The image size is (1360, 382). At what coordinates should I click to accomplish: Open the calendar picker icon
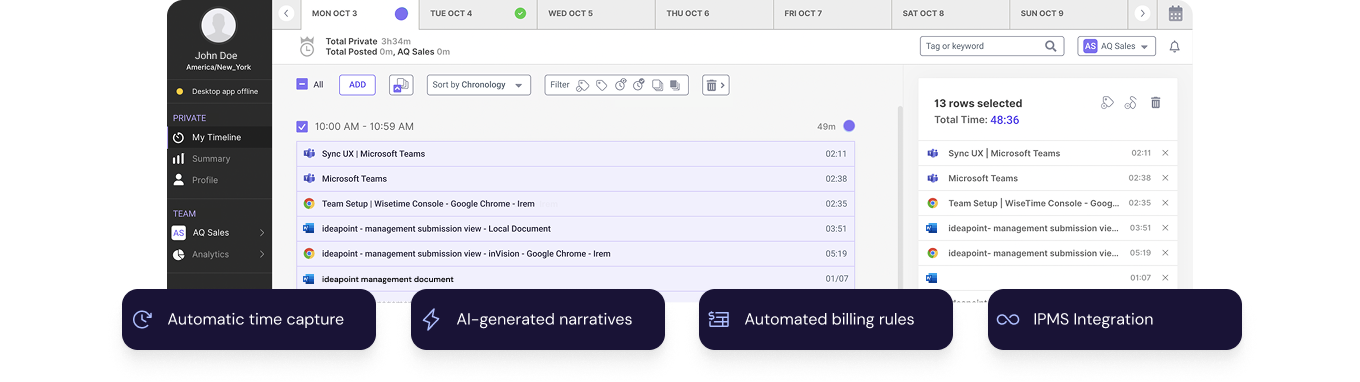pyautogui.click(x=1175, y=14)
